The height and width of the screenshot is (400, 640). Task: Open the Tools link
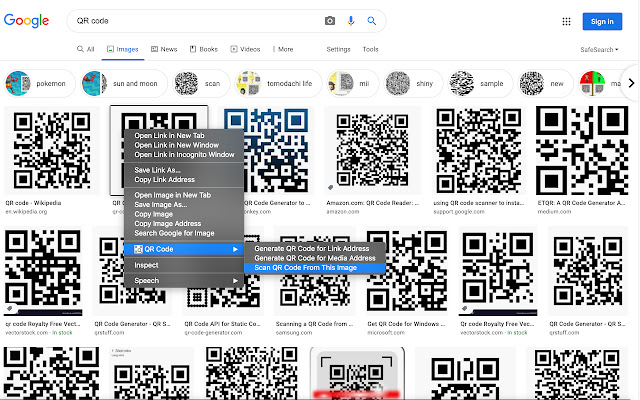[371, 49]
